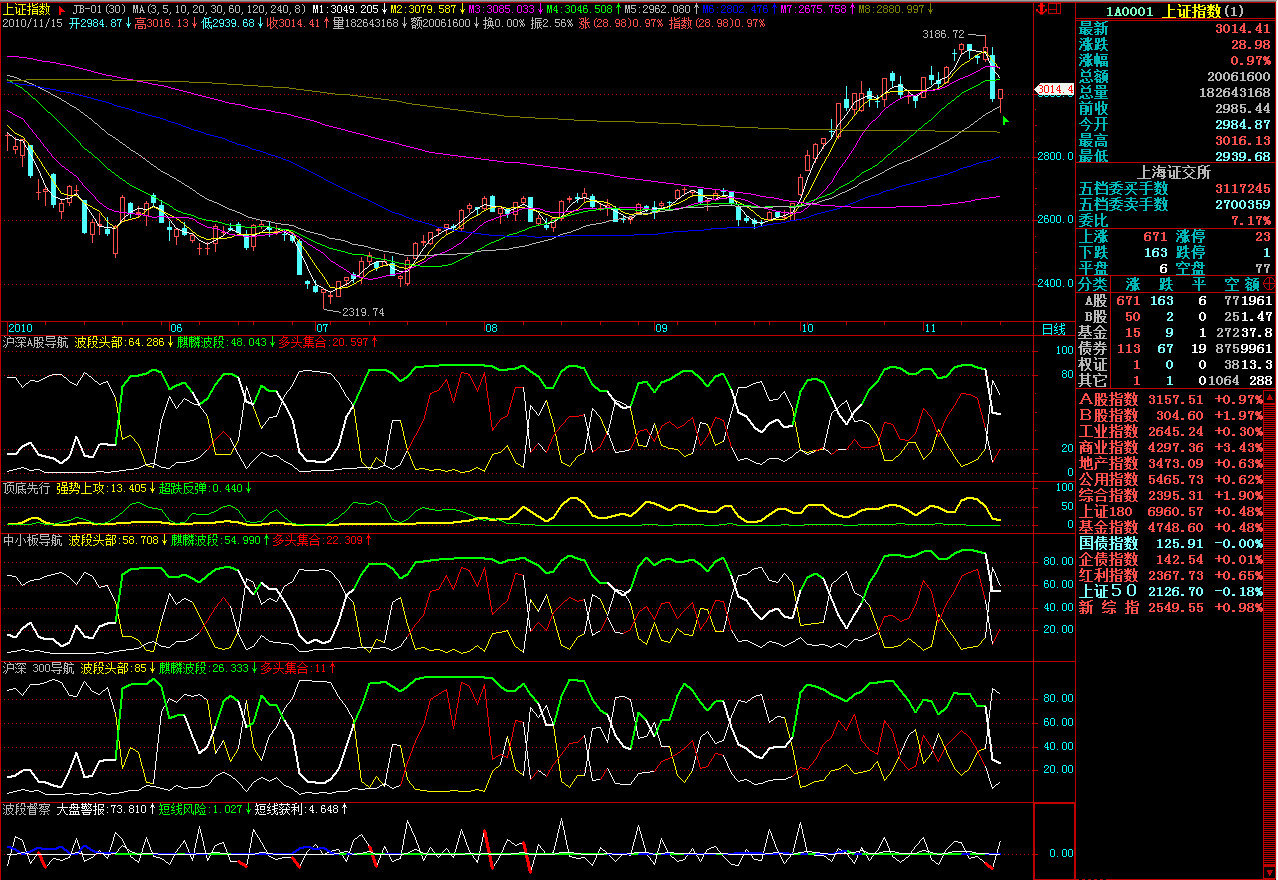Click 短线获利:4.648 value label
1278x880 pixels.
pyautogui.click(x=297, y=808)
